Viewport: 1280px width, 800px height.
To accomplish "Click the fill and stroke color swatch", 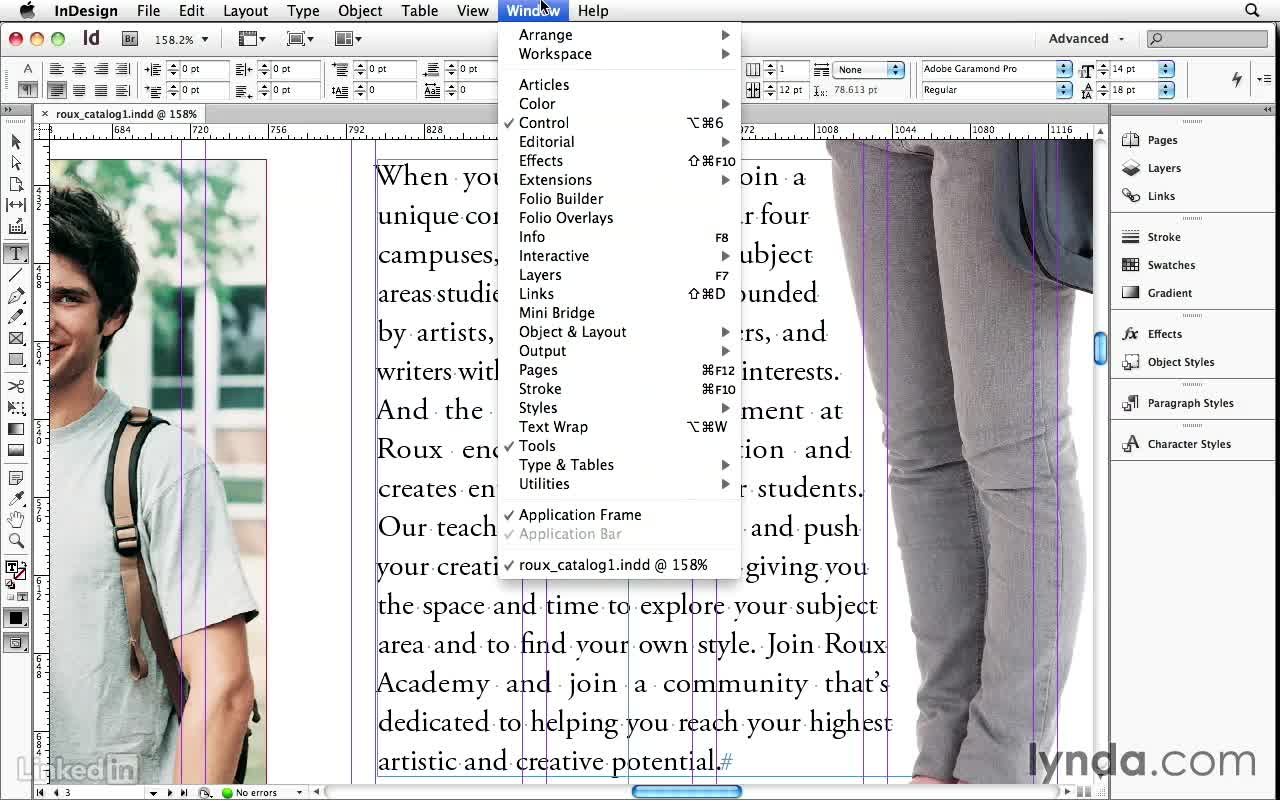I will pyautogui.click(x=16, y=571).
